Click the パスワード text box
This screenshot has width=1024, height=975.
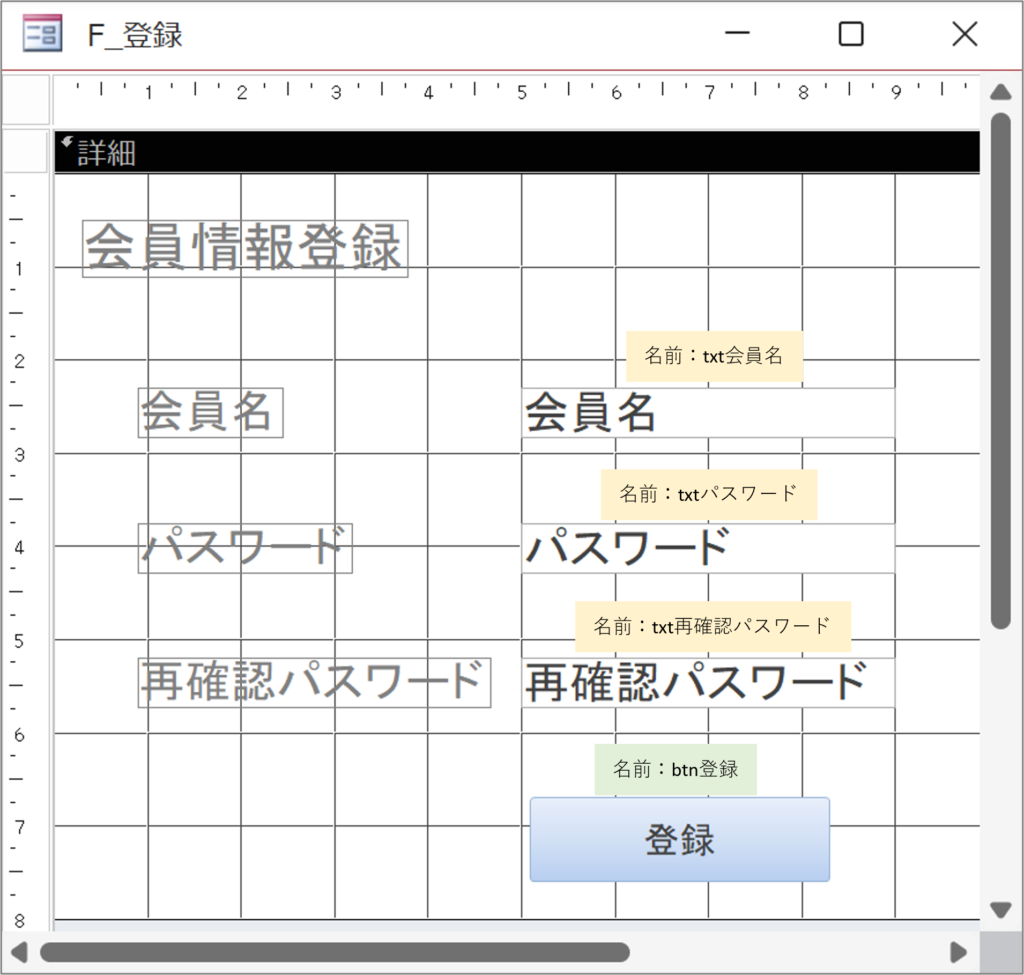pos(707,548)
